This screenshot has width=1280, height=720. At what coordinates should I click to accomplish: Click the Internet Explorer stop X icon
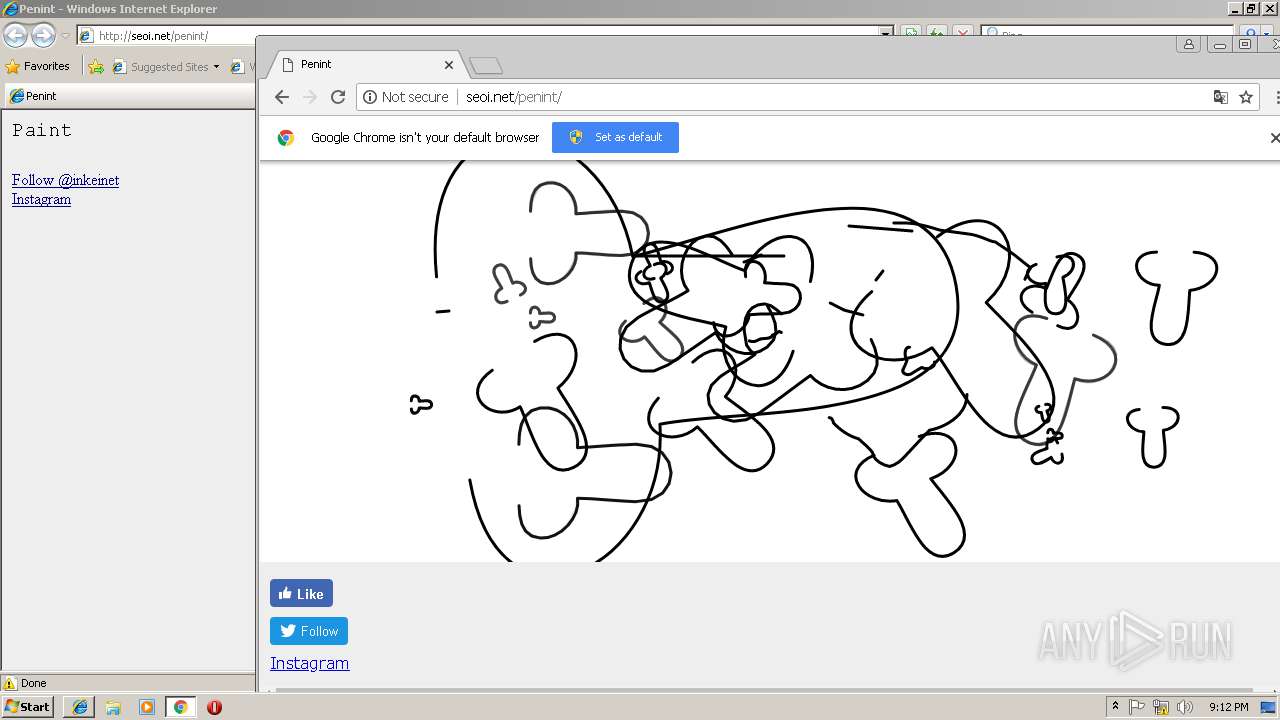tap(963, 34)
